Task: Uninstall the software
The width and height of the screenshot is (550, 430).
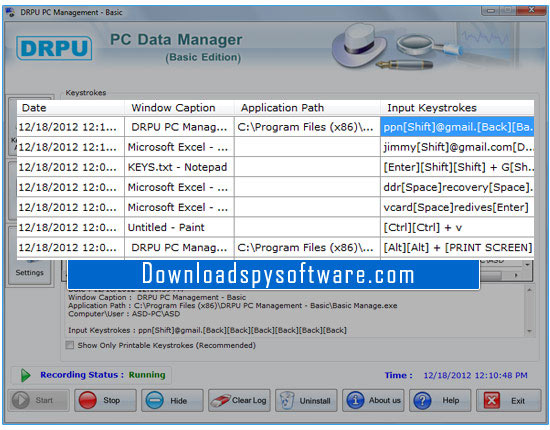Action: 306,400
